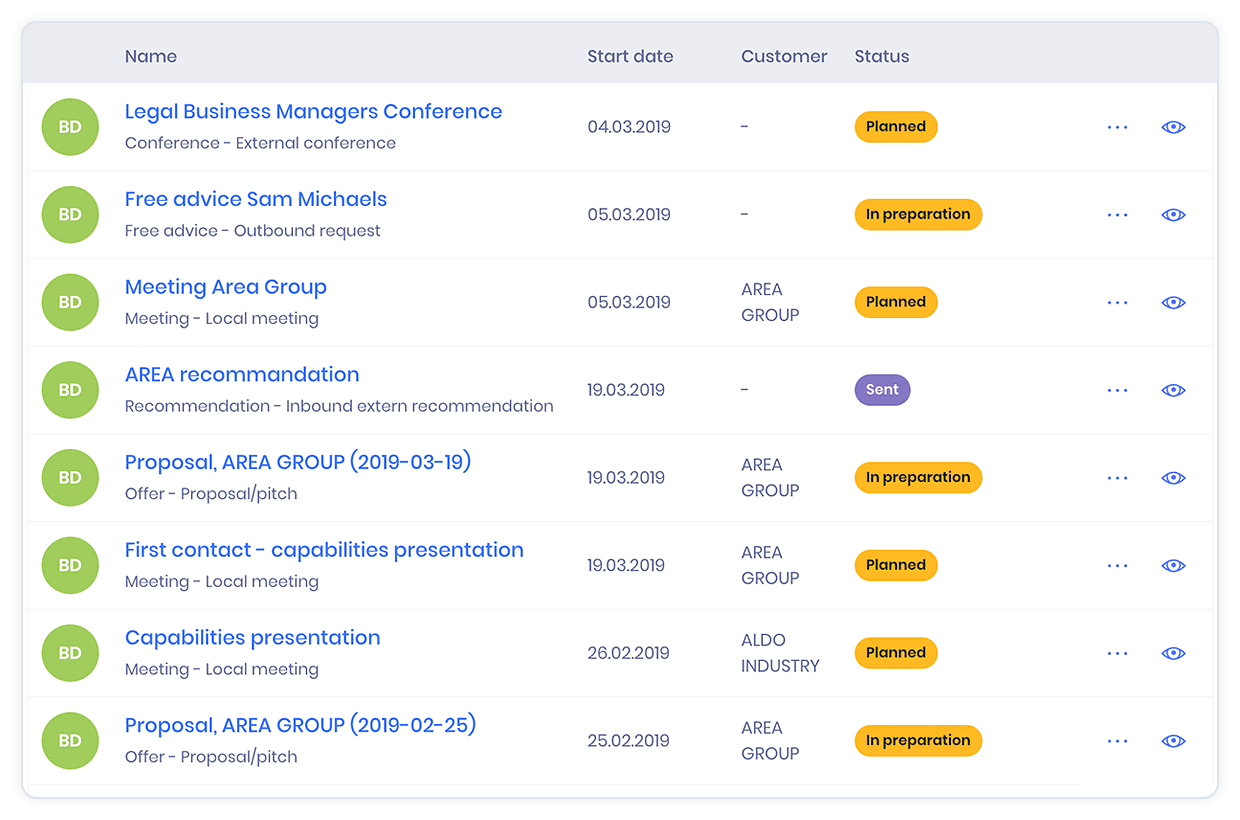Click eye icon for Proposal AREA GROUP (2019-02-25)
The height and width of the screenshot is (820, 1240).
pos(1173,741)
